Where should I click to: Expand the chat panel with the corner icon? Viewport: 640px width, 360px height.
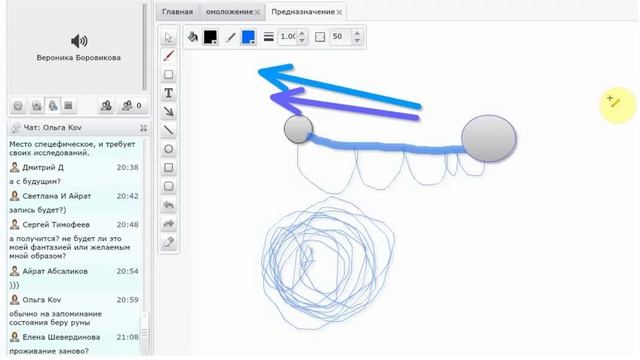tap(144, 128)
